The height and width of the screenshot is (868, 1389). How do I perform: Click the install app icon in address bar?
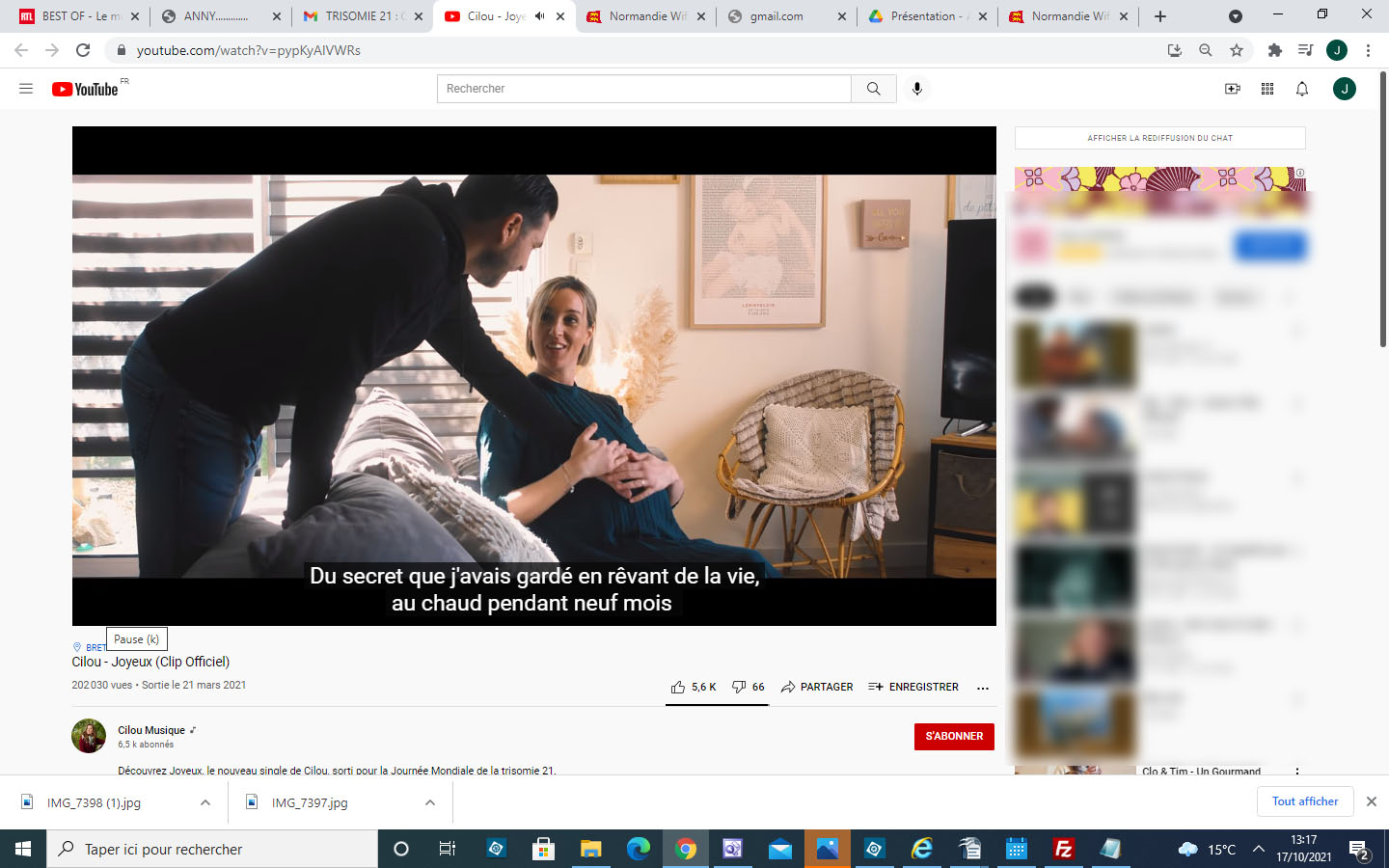(x=1175, y=50)
